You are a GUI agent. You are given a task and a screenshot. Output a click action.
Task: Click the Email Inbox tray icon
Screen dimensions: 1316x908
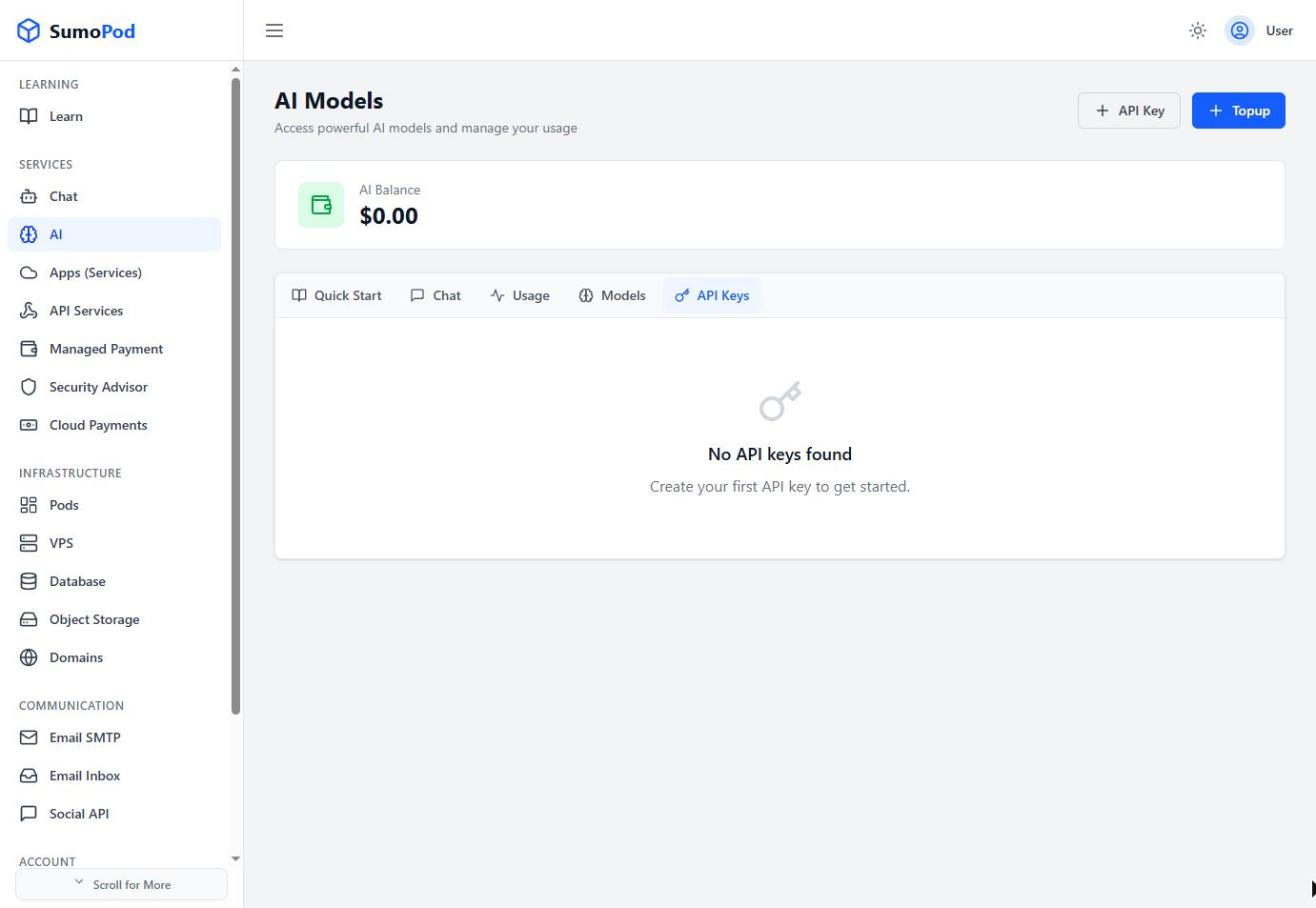point(29,776)
